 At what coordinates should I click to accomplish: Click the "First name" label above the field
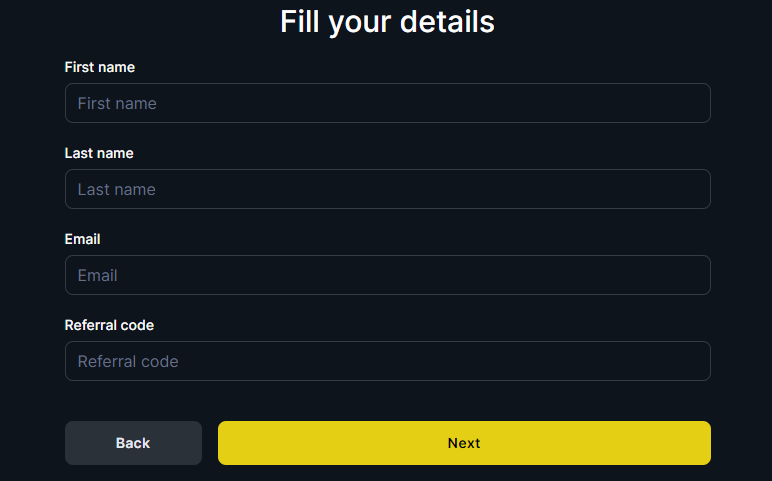point(100,67)
